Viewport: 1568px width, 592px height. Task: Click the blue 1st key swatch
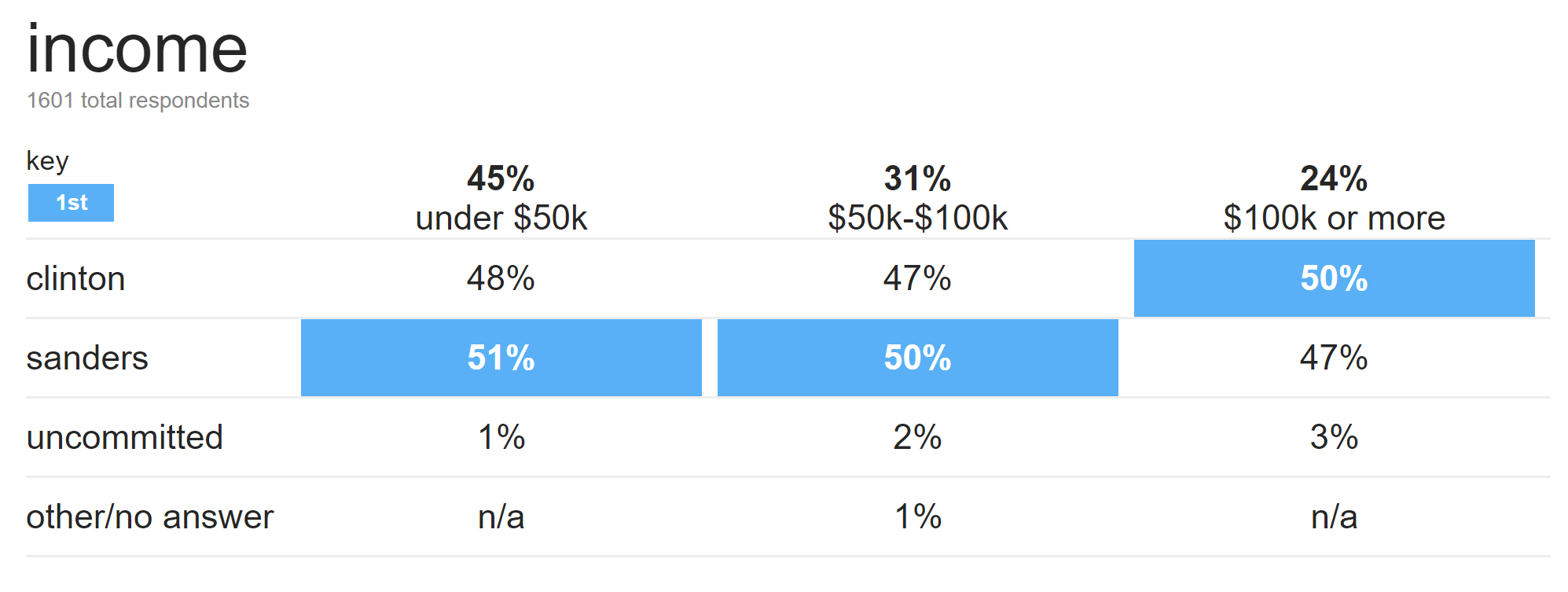coord(71,203)
